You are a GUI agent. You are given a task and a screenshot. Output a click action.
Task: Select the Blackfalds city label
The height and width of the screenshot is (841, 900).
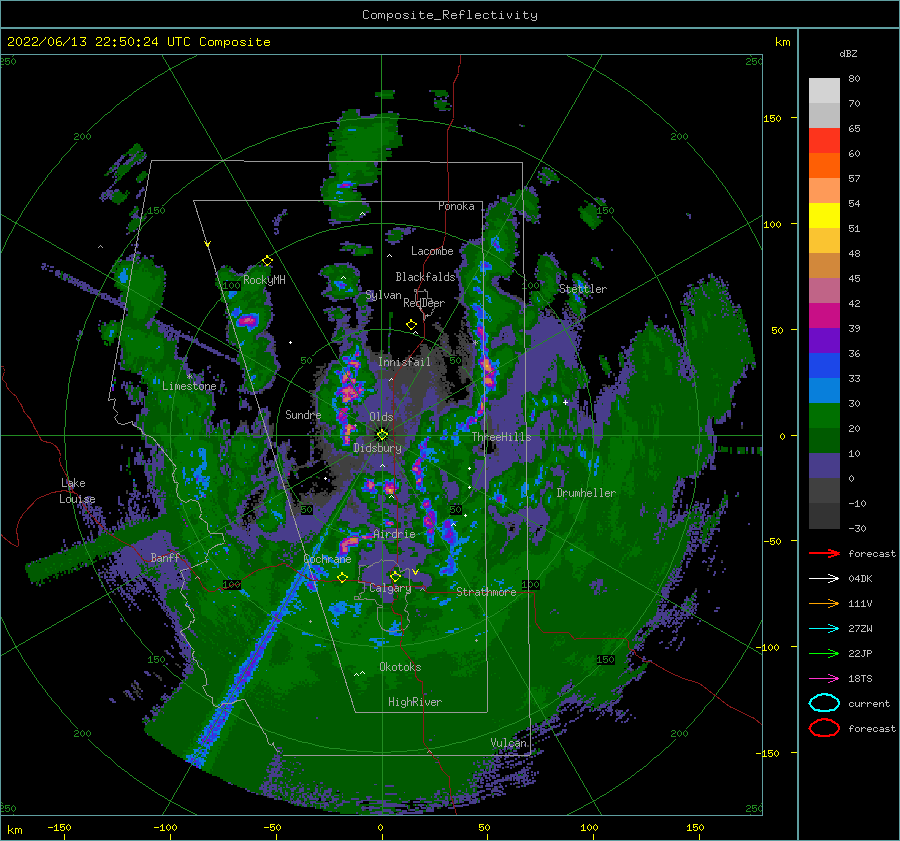point(425,277)
